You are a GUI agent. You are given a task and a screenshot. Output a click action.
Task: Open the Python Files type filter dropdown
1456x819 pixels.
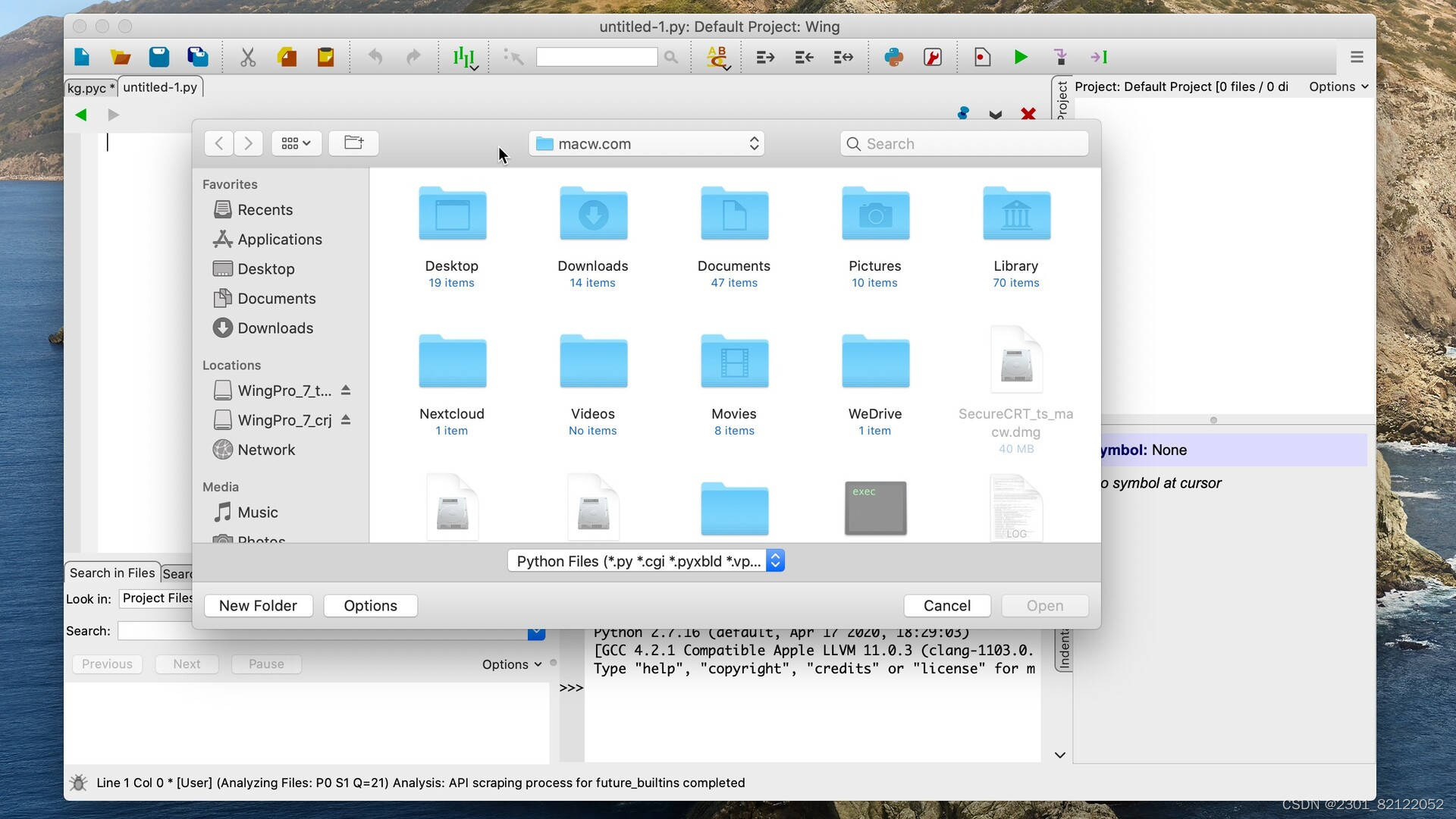(x=646, y=560)
